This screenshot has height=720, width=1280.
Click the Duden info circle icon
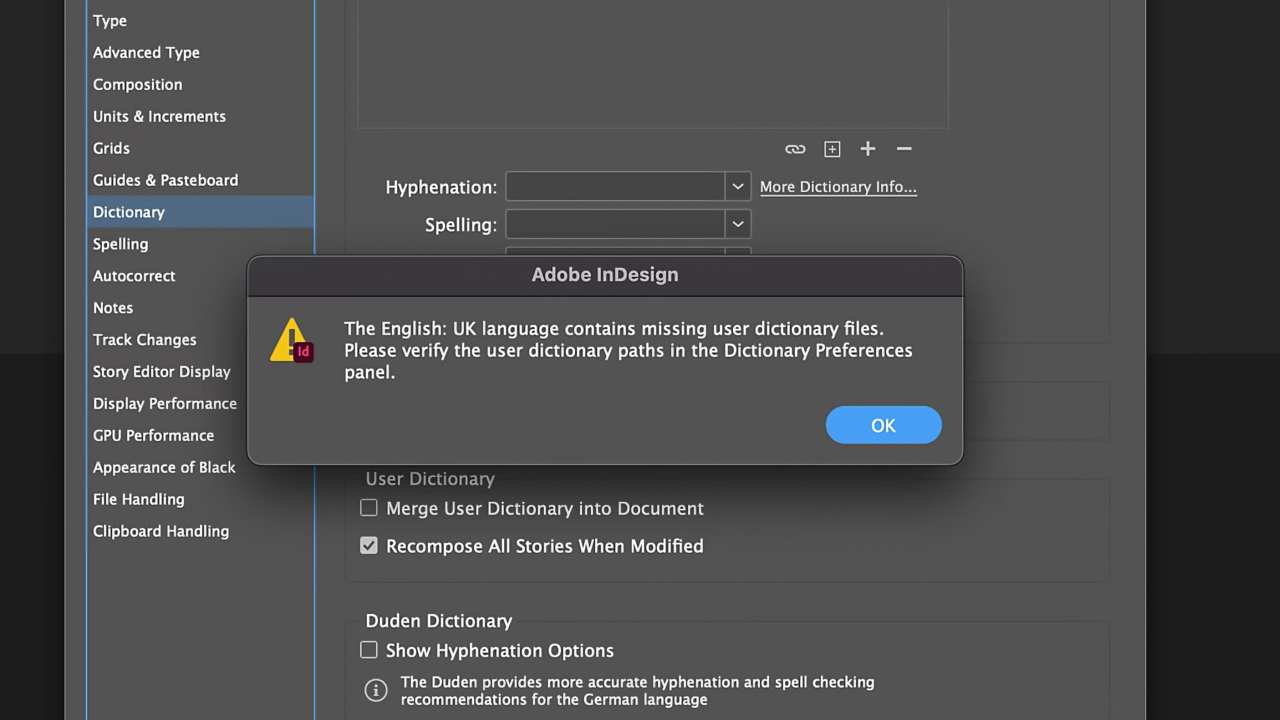pyautogui.click(x=376, y=691)
